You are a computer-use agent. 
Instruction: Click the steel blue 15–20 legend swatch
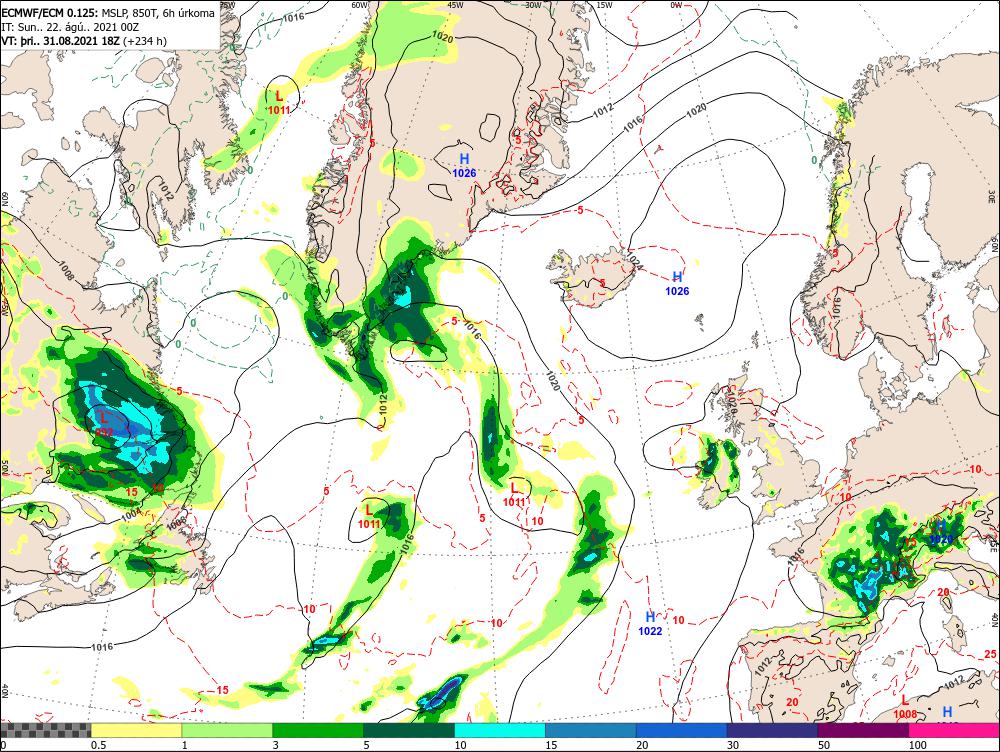click(x=591, y=730)
